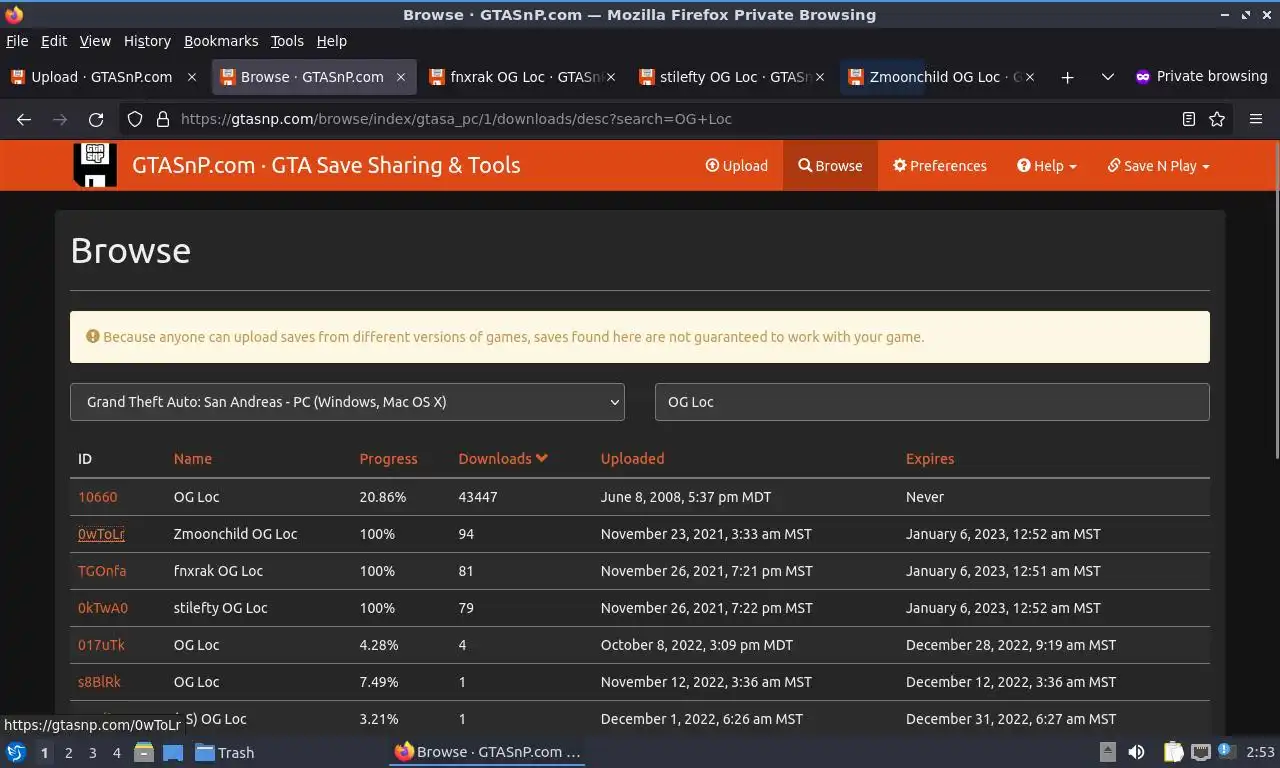Click the clipboard tray icon
Image resolution: width=1280 pixels, height=768 pixels.
(x=1173, y=752)
